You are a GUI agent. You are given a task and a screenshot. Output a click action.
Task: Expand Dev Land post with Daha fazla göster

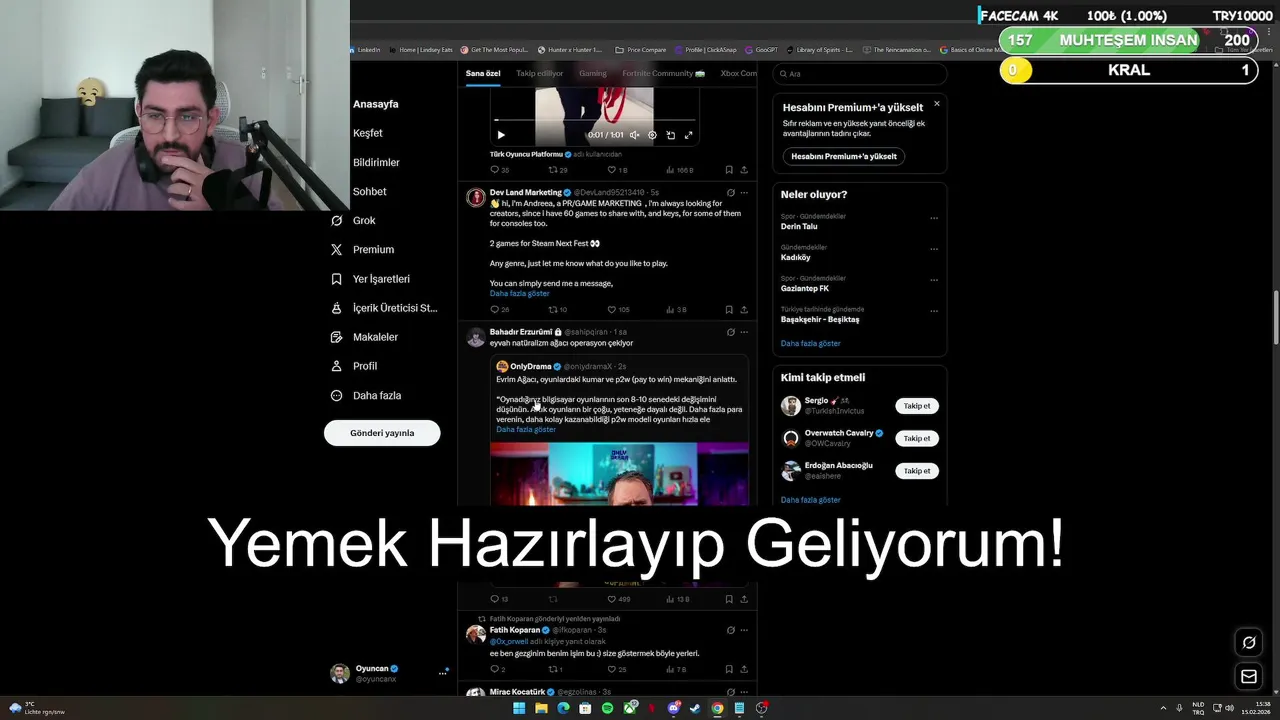click(519, 293)
